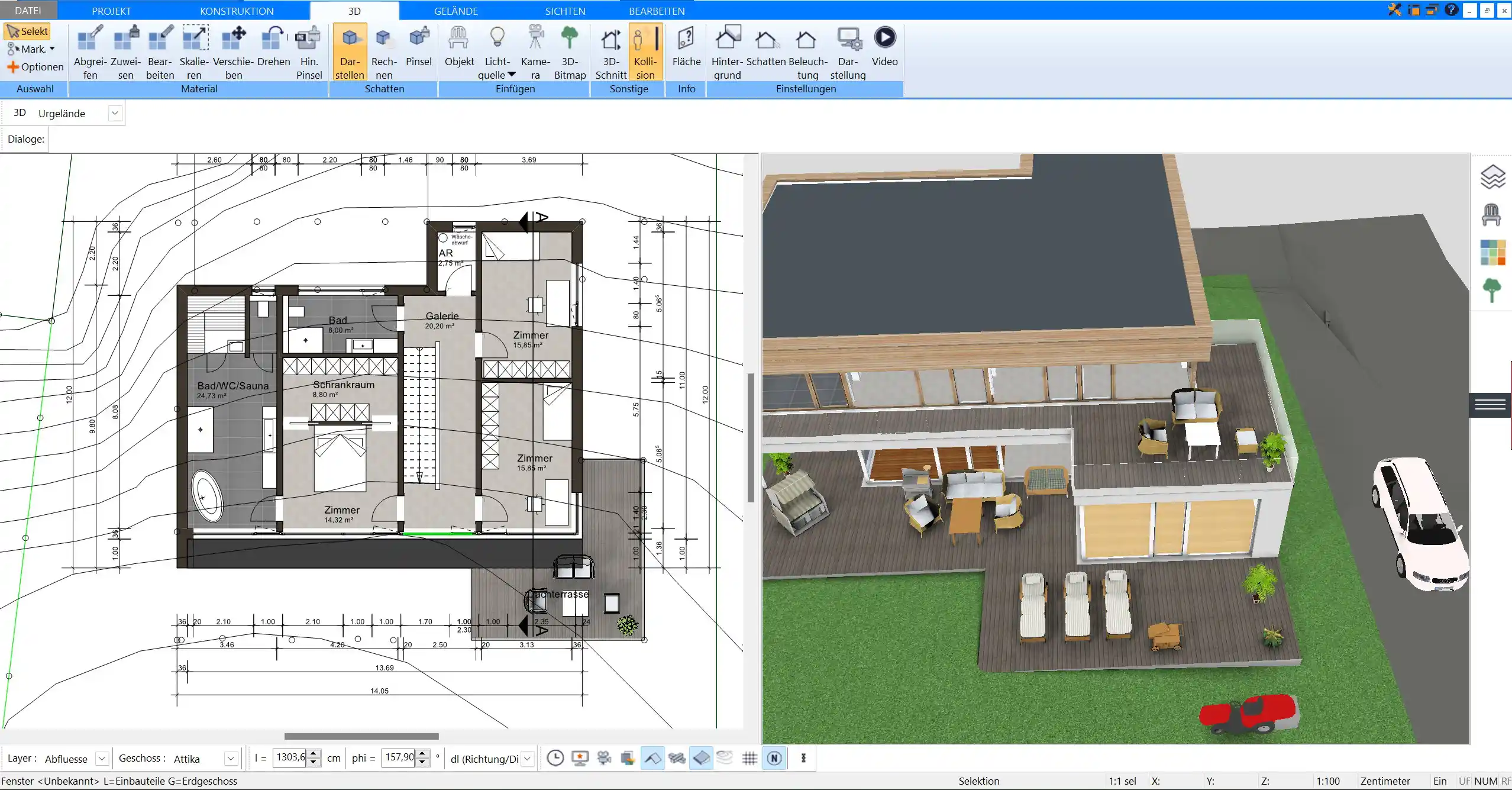Open Hintergrund settings
1512x790 pixels.
(x=727, y=52)
